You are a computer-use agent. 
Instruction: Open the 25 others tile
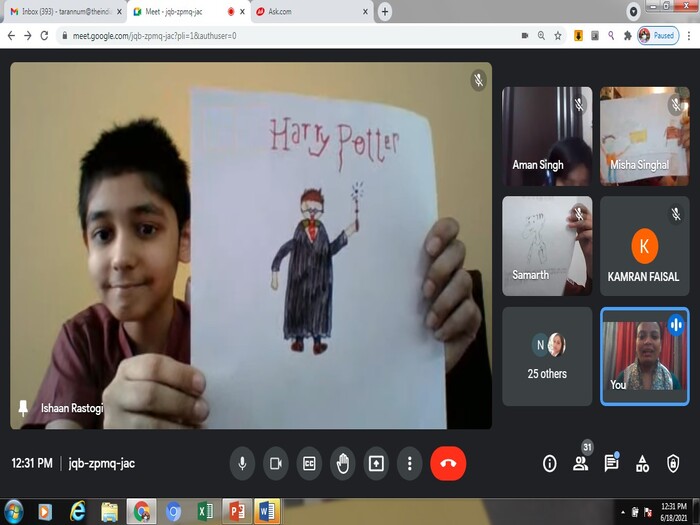[x=547, y=356]
